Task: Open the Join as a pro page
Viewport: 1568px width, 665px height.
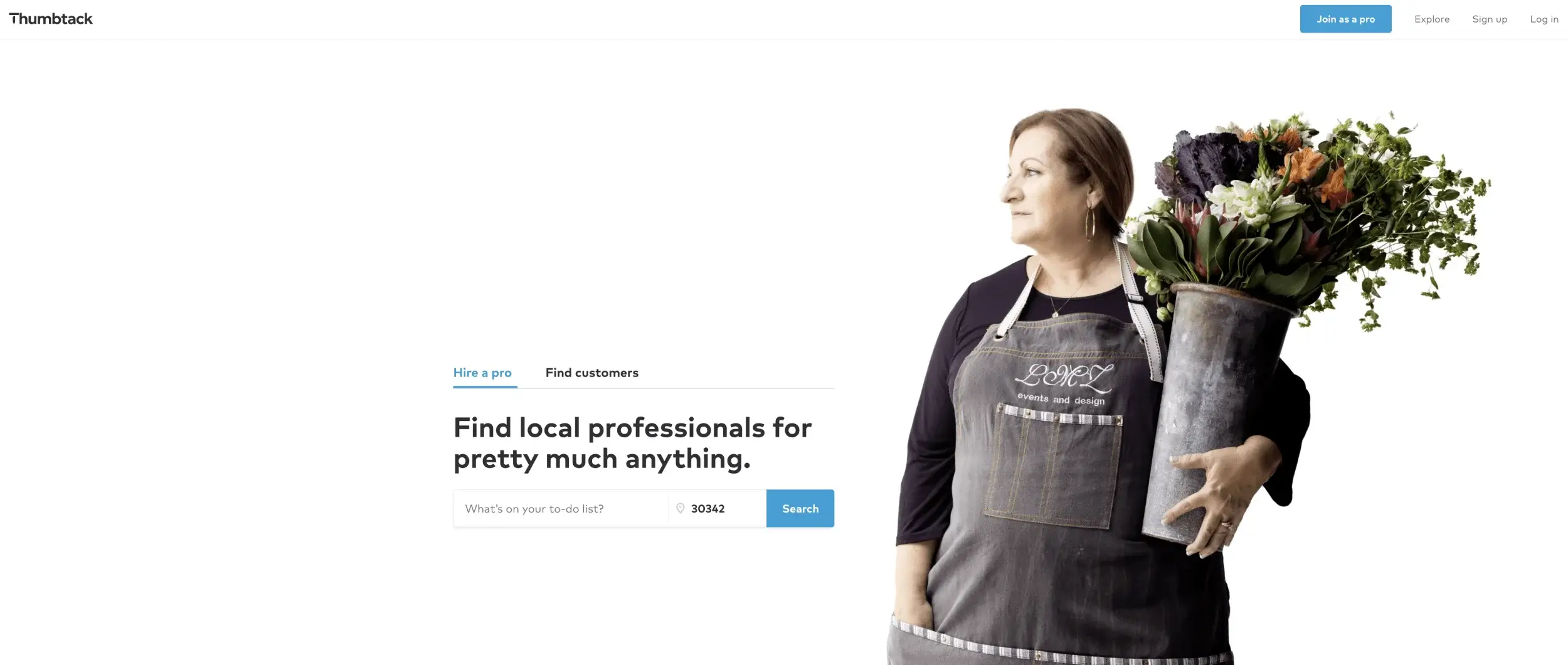Action: (x=1345, y=19)
